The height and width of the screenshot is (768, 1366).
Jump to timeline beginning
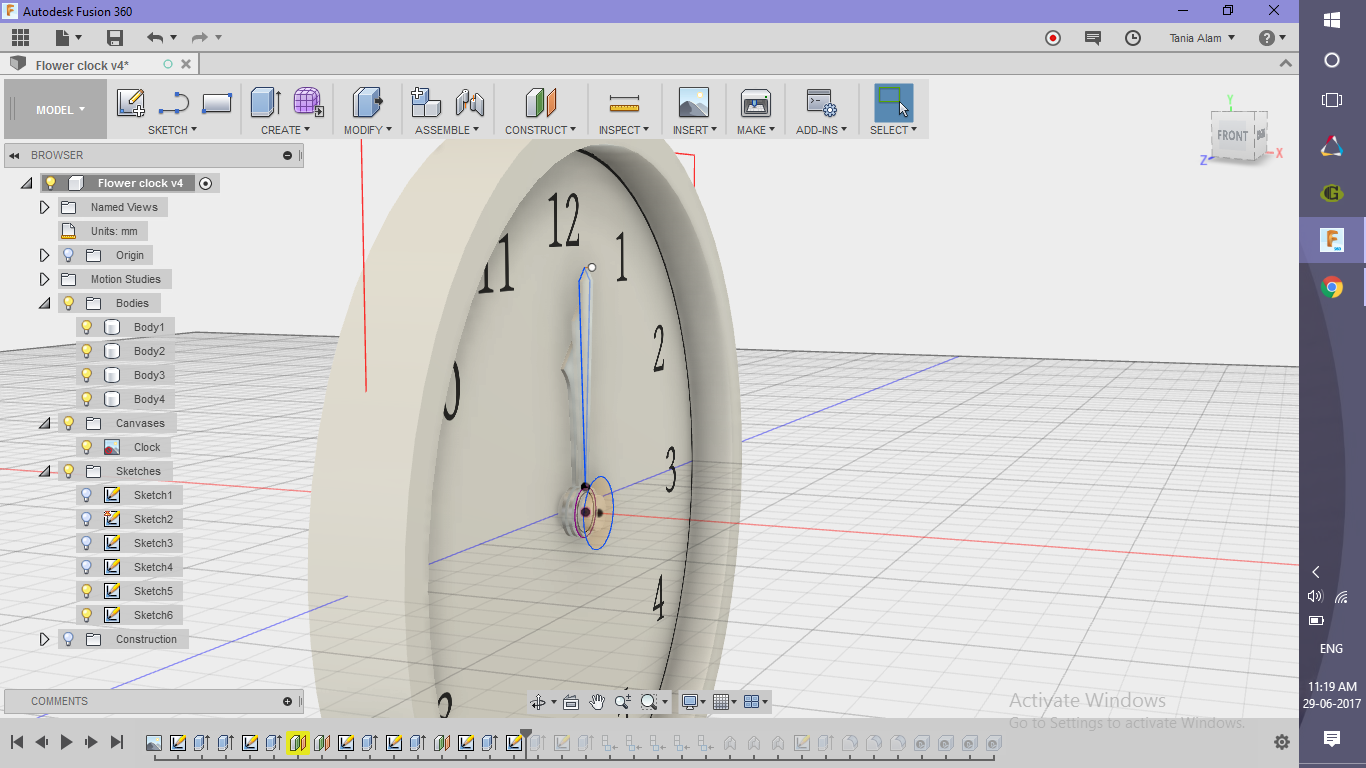coord(17,742)
